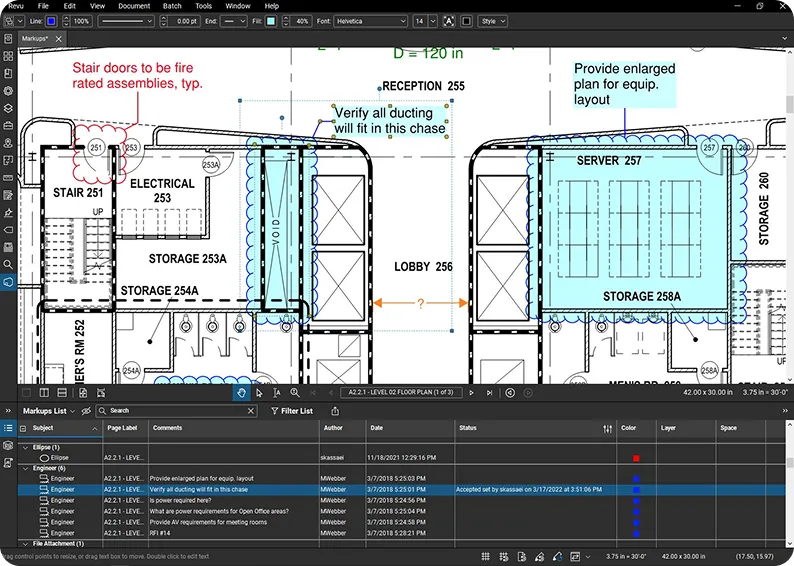Viewport: 794px width, 566px height.
Task: Toggle Snap to Content in status bar
Action: coord(522,556)
